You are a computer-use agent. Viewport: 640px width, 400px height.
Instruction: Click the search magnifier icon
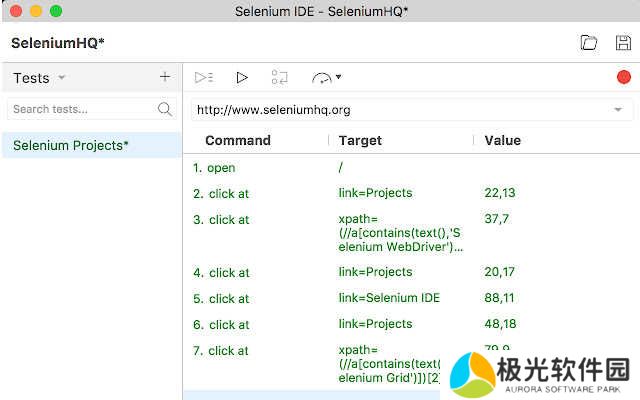coord(165,109)
